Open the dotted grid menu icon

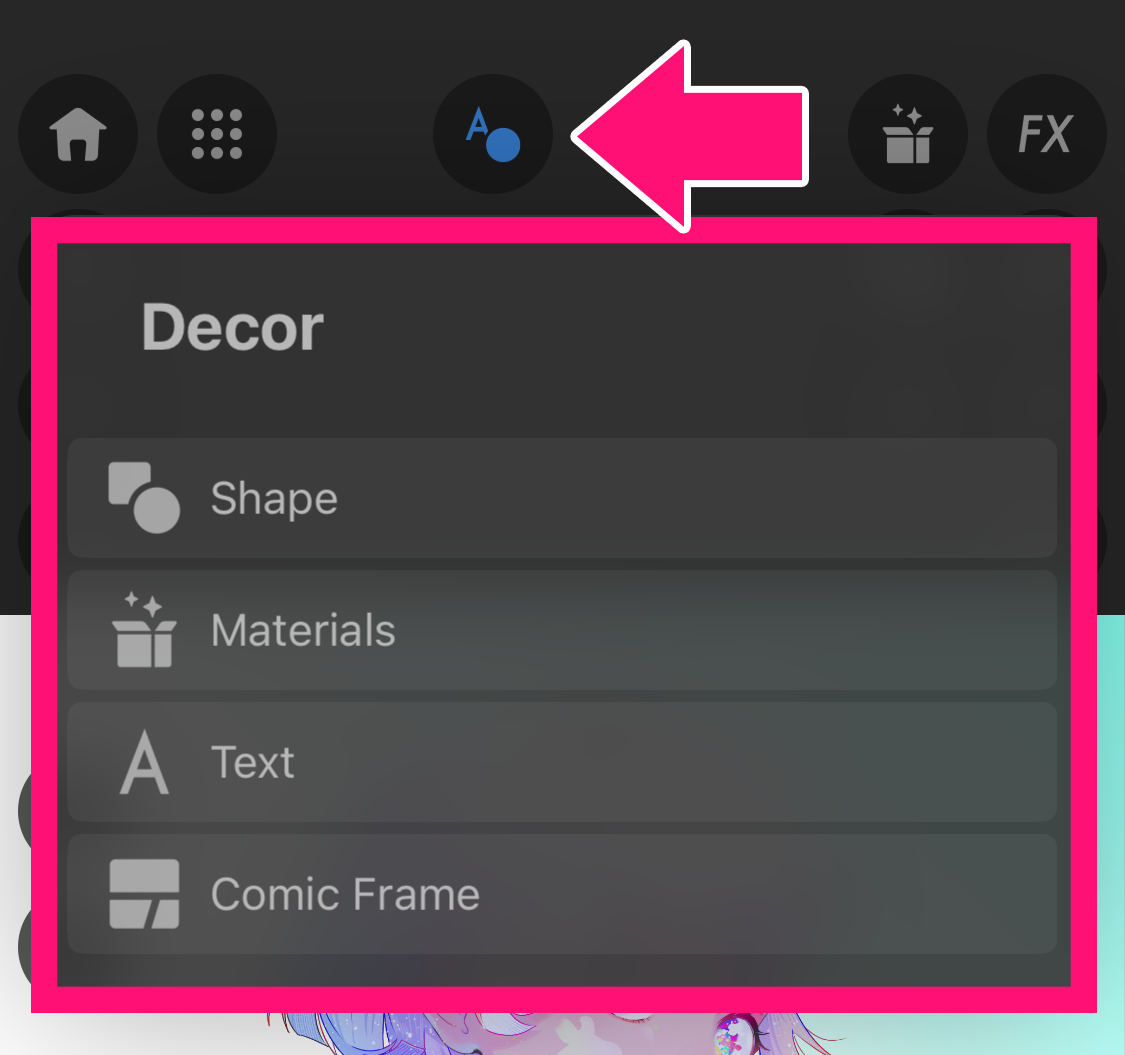click(x=217, y=134)
